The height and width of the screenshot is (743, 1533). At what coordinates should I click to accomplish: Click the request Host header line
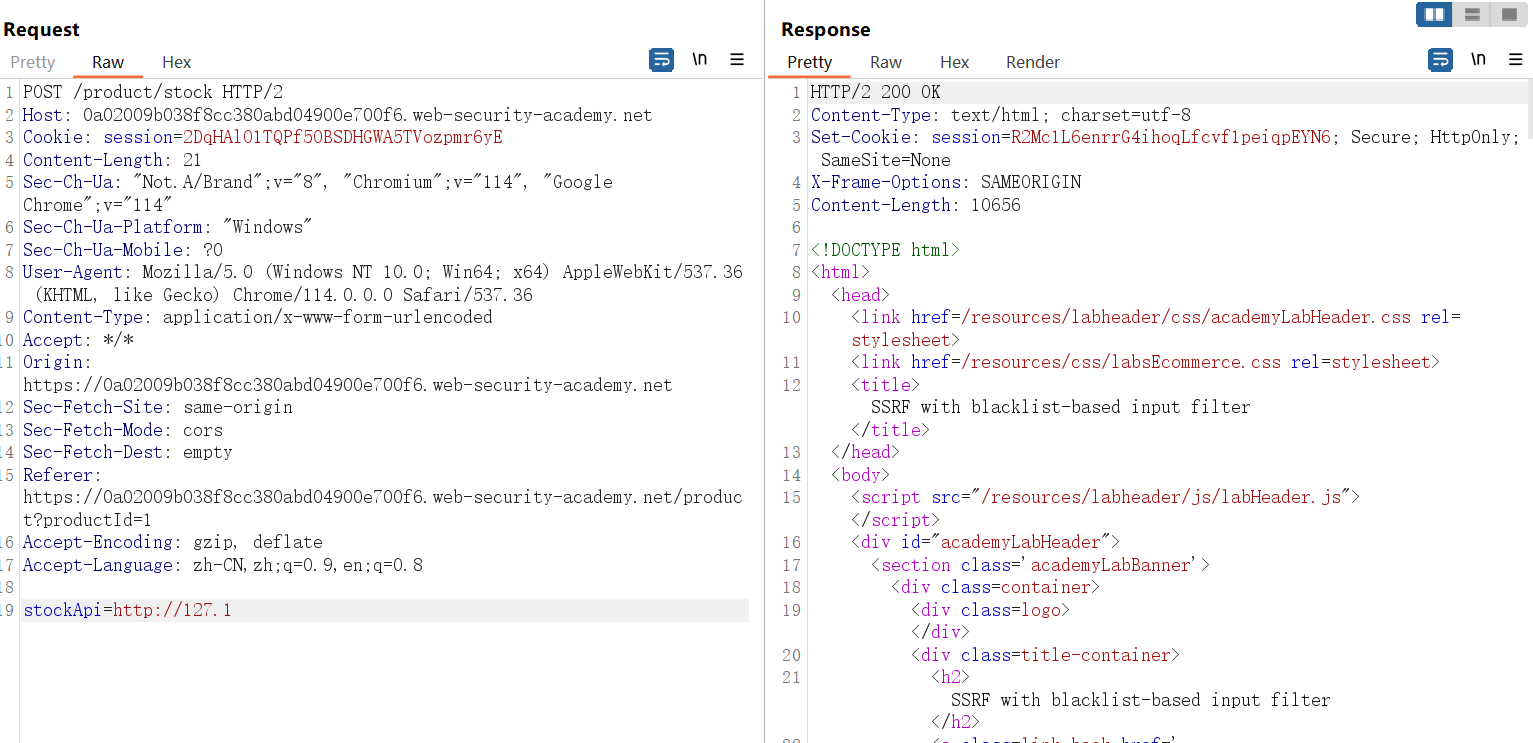(337, 115)
